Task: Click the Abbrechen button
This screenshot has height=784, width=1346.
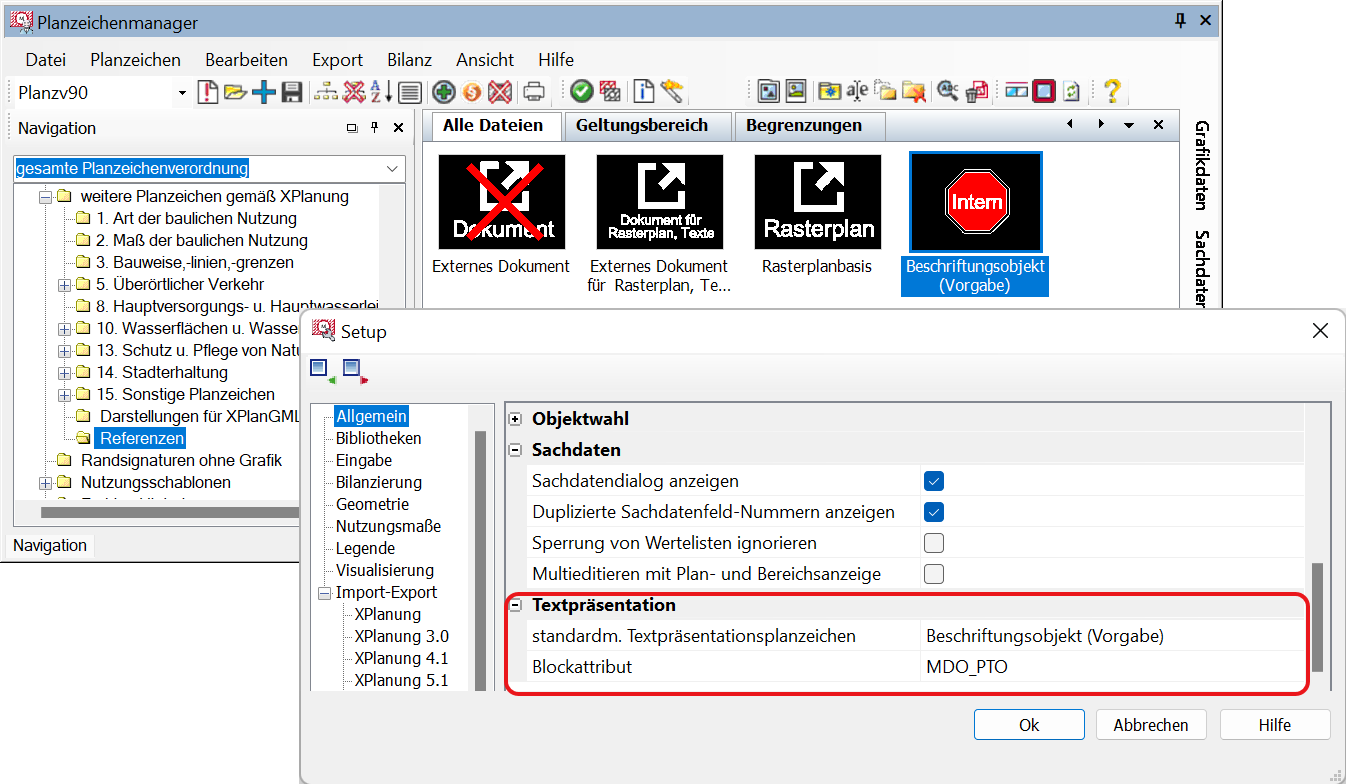Action: tap(1151, 725)
